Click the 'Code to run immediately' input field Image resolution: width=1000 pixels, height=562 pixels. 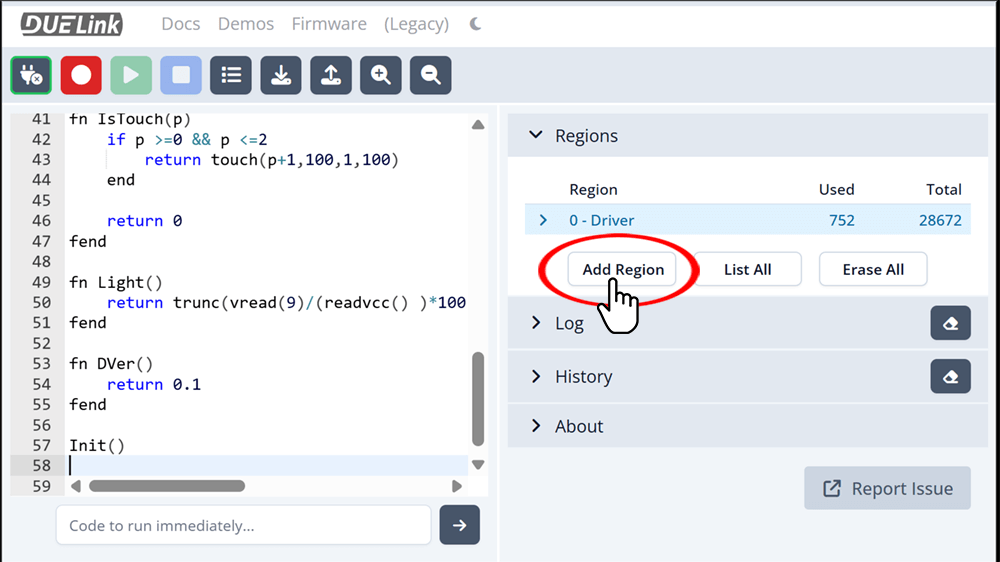point(243,526)
